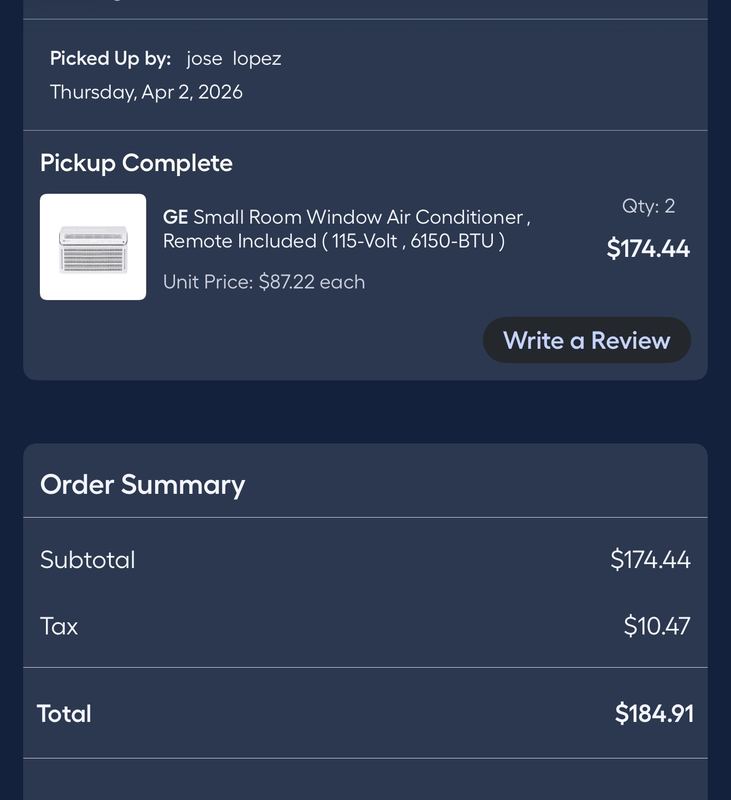Select the Subtotal label
The height and width of the screenshot is (800, 731).
click(88, 560)
